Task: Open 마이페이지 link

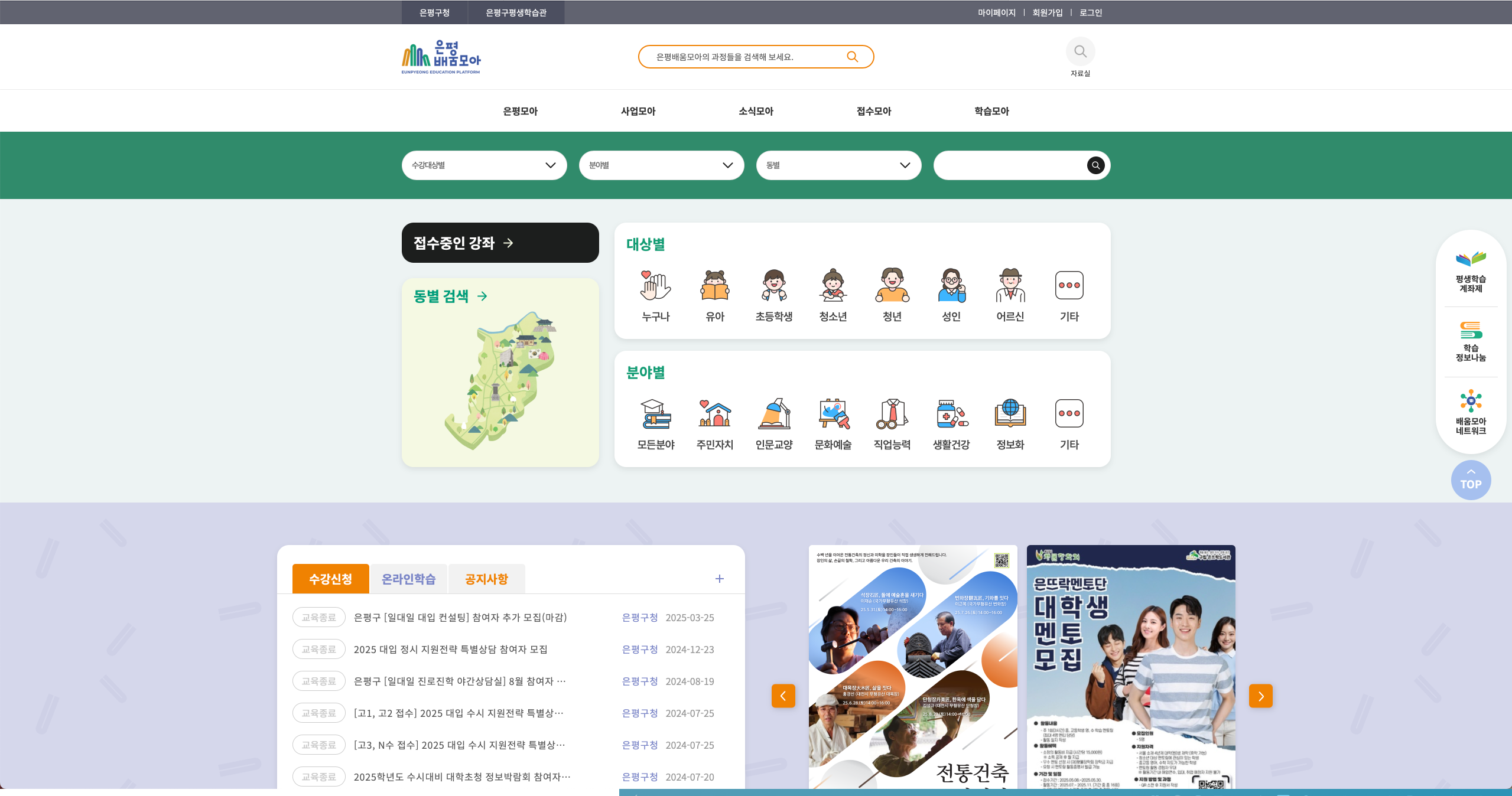Action: tap(996, 12)
